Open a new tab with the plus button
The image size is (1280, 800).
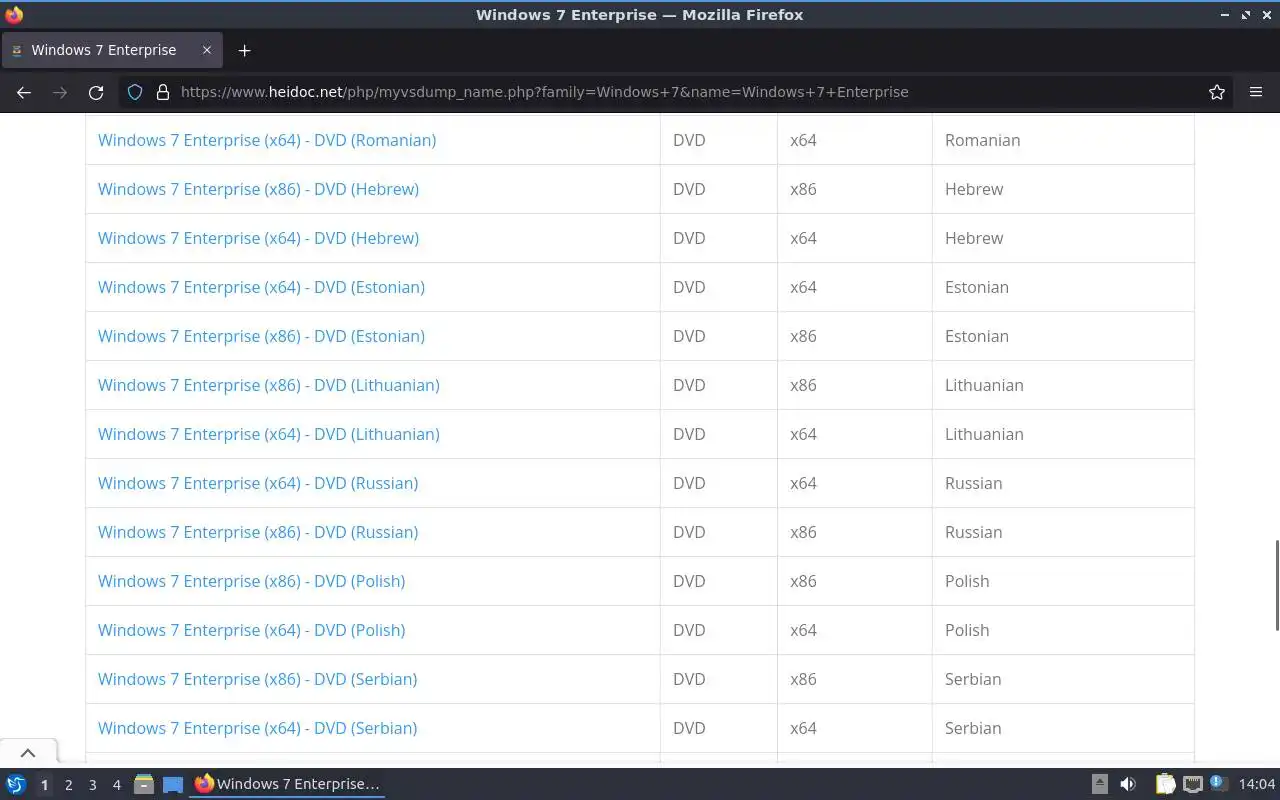(244, 50)
